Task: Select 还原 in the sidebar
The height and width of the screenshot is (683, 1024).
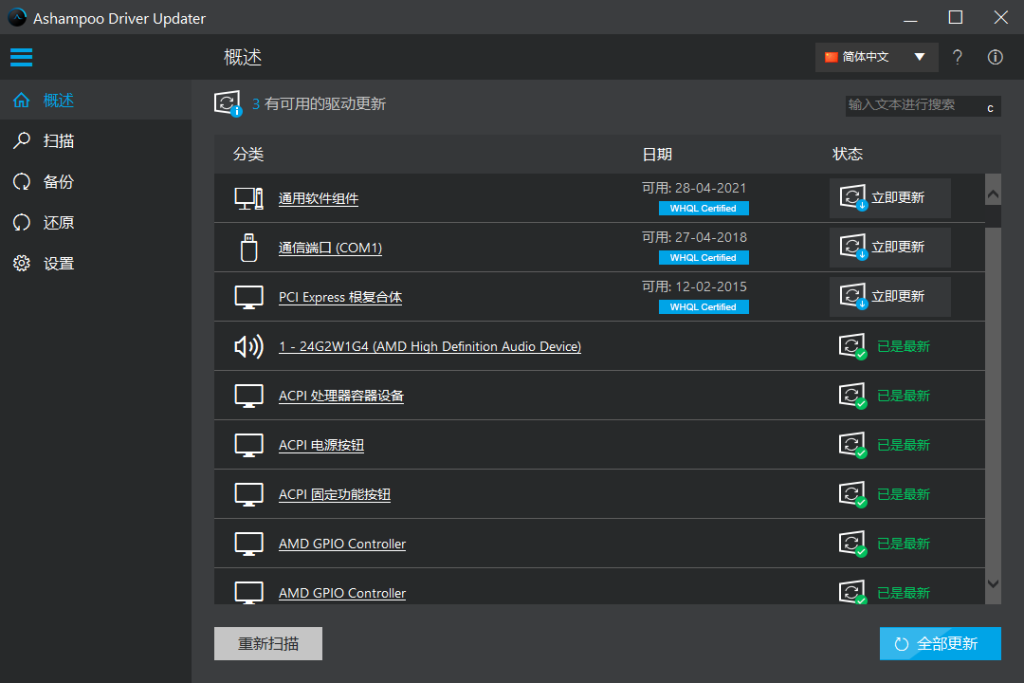Action: pos(58,223)
